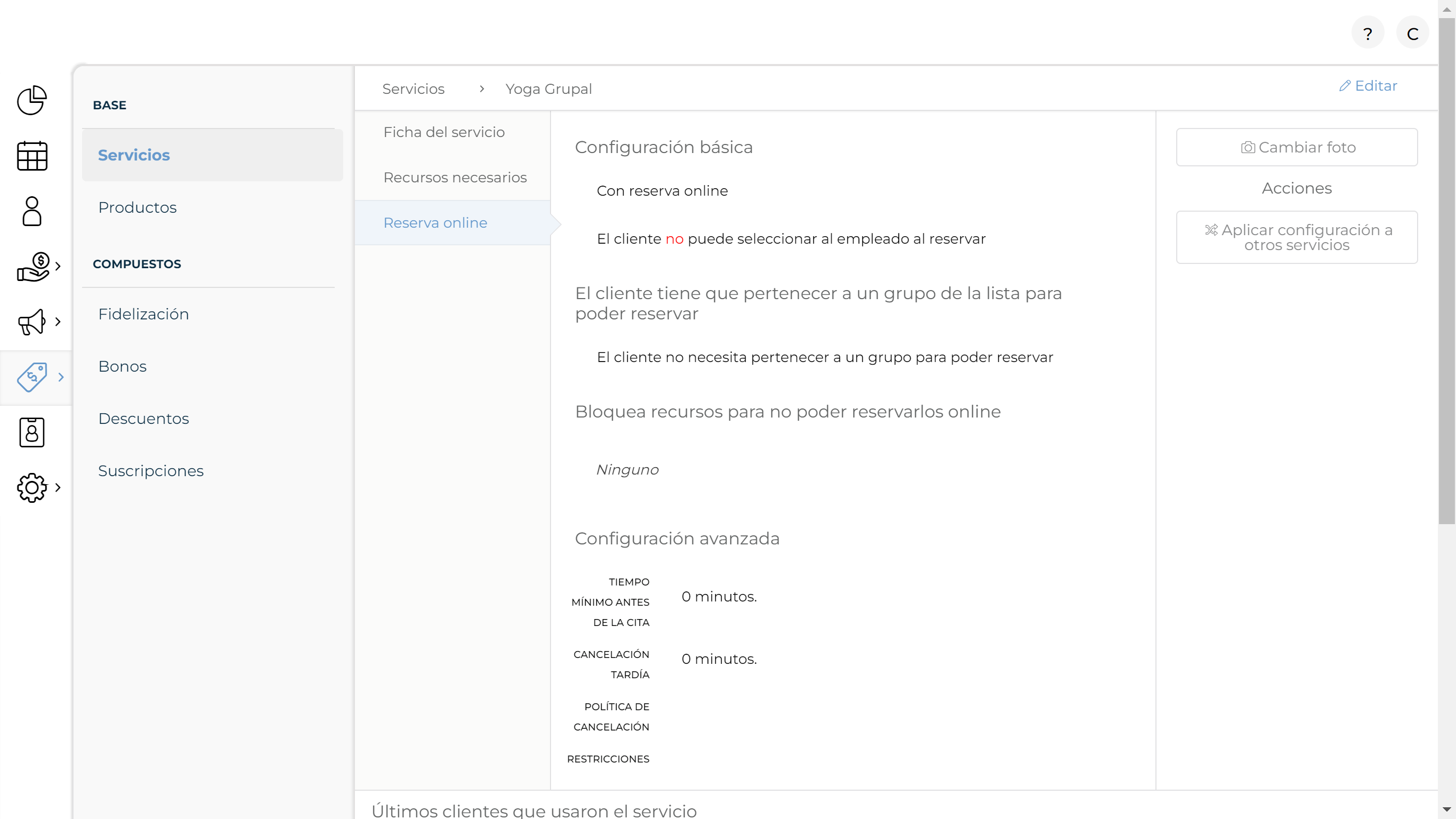Viewport: 1456px width, 819px height.
Task: Open the price tag catalog icon
Action: [x=31, y=378]
